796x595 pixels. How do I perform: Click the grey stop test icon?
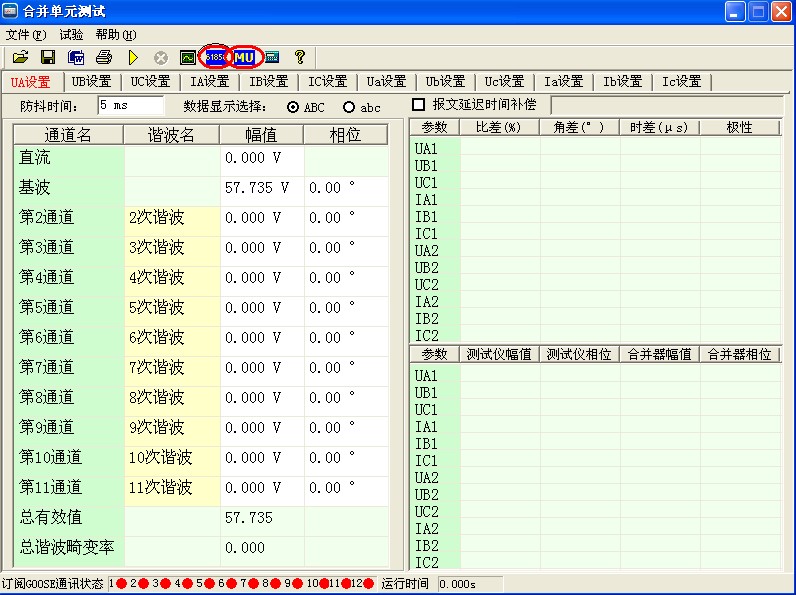pyautogui.click(x=160, y=58)
